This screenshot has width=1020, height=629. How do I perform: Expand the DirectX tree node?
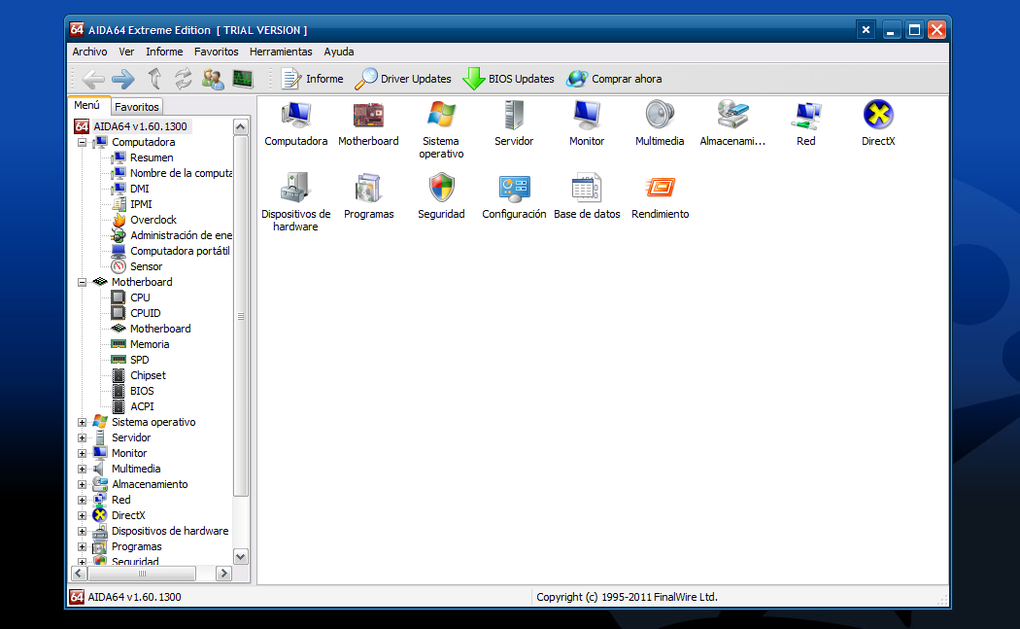[82, 516]
